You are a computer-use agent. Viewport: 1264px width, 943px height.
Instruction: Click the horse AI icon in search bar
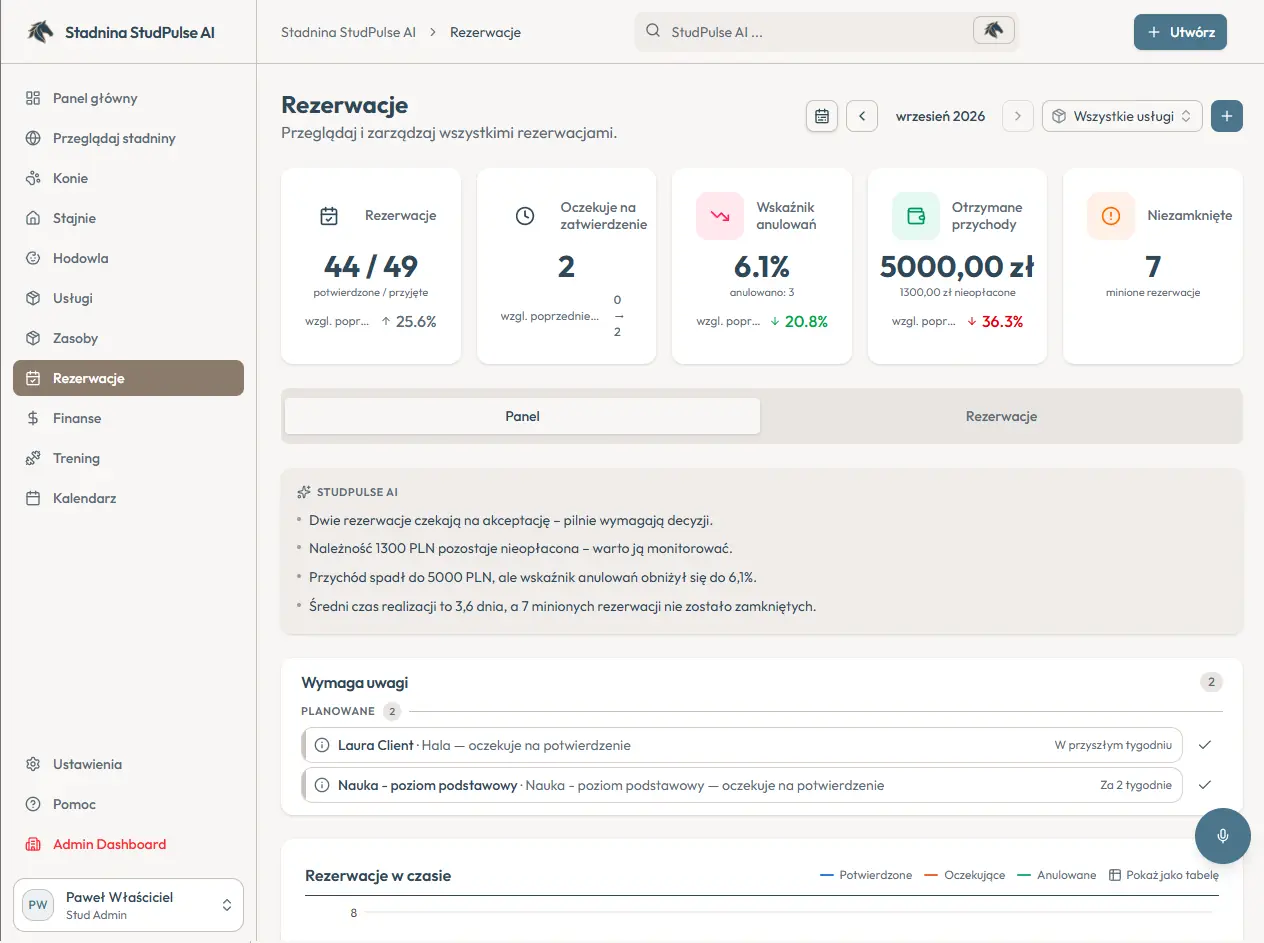coord(993,30)
